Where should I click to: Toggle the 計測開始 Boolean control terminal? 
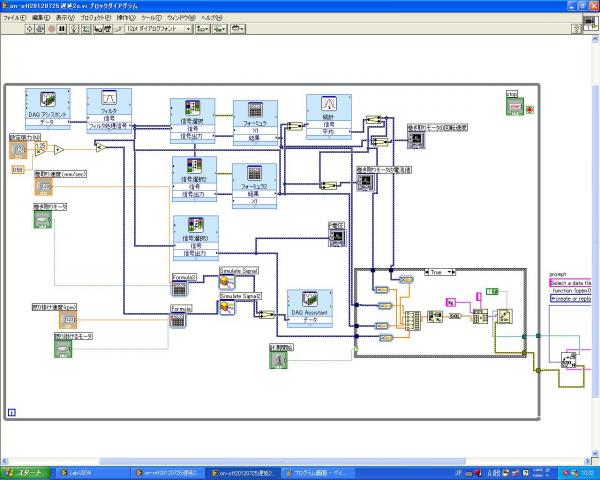279,360
